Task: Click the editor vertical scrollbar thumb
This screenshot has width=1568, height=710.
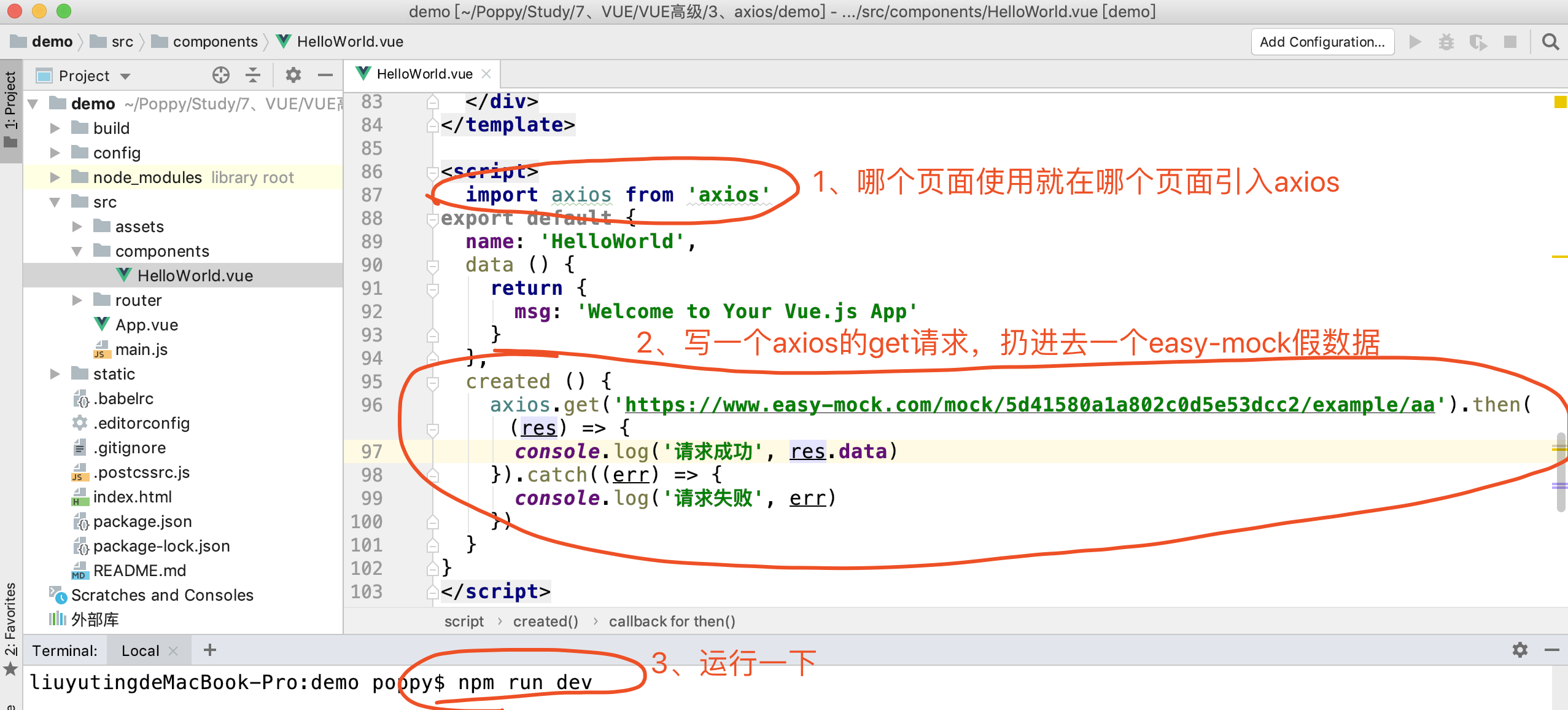Action: coord(1561,473)
